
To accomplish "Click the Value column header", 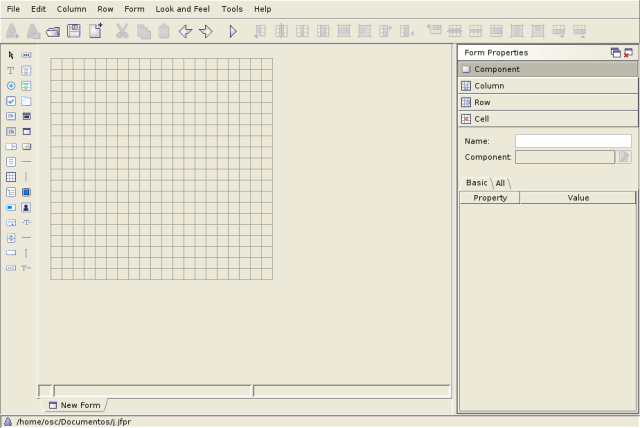I will pyautogui.click(x=578, y=198).
